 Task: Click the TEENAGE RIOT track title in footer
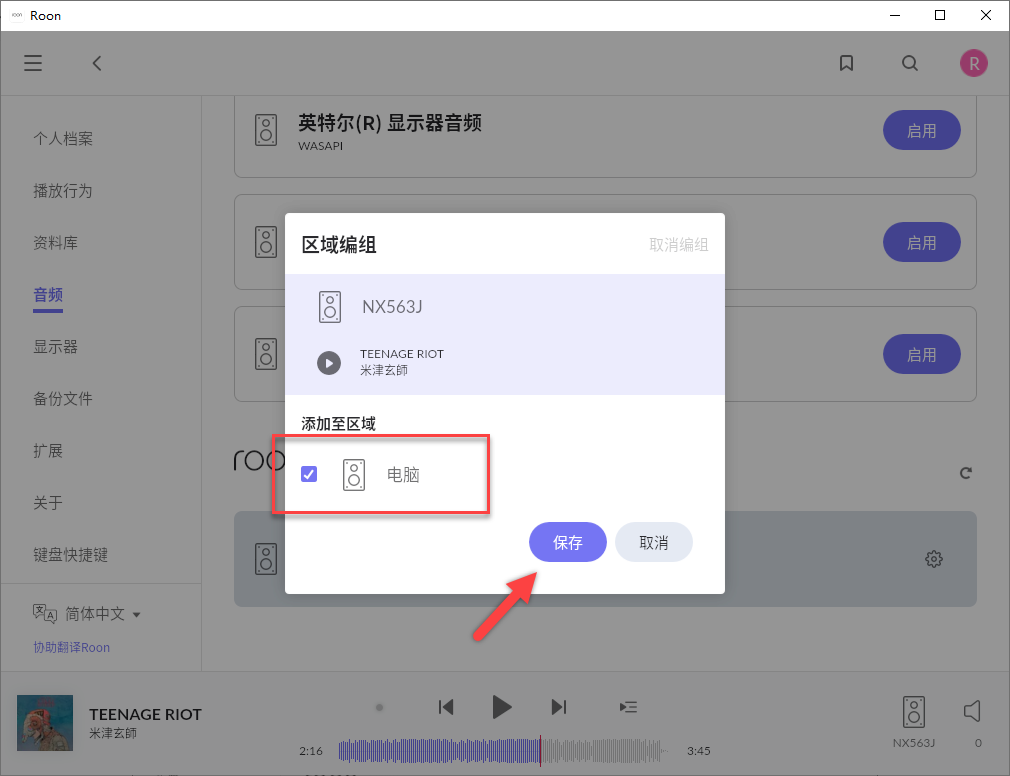click(146, 714)
